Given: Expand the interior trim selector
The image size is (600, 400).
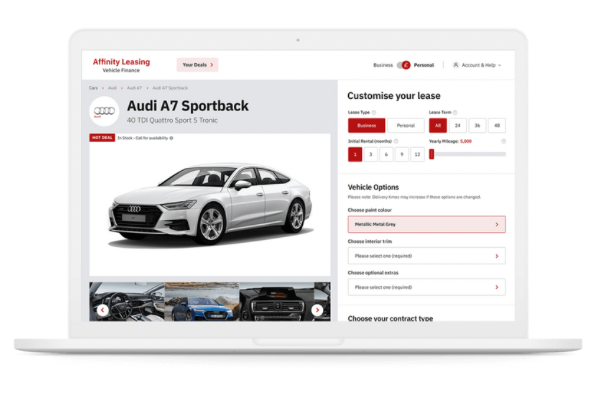Looking at the screenshot, I should coord(426,256).
